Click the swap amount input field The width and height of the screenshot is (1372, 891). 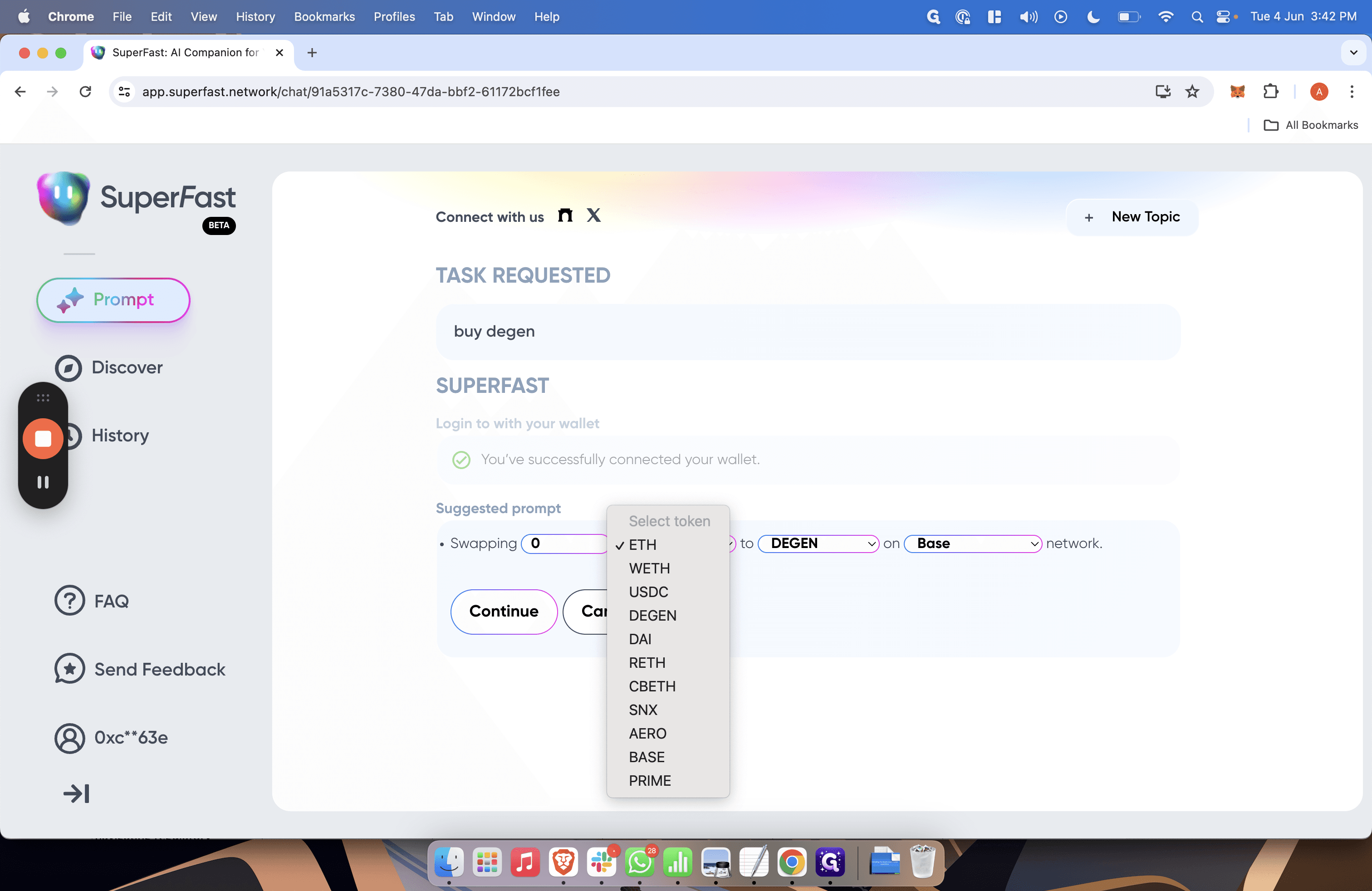pyautogui.click(x=564, y=543)
